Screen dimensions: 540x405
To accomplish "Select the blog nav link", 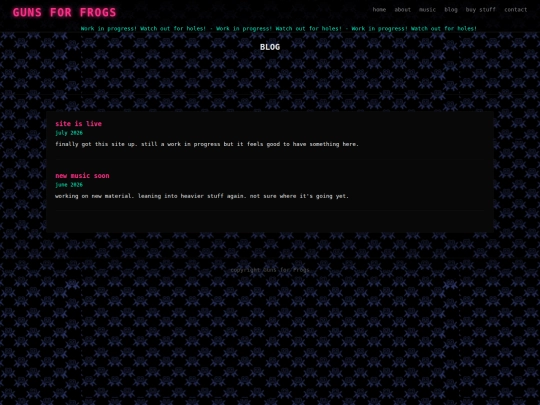I will click(451, 10).
